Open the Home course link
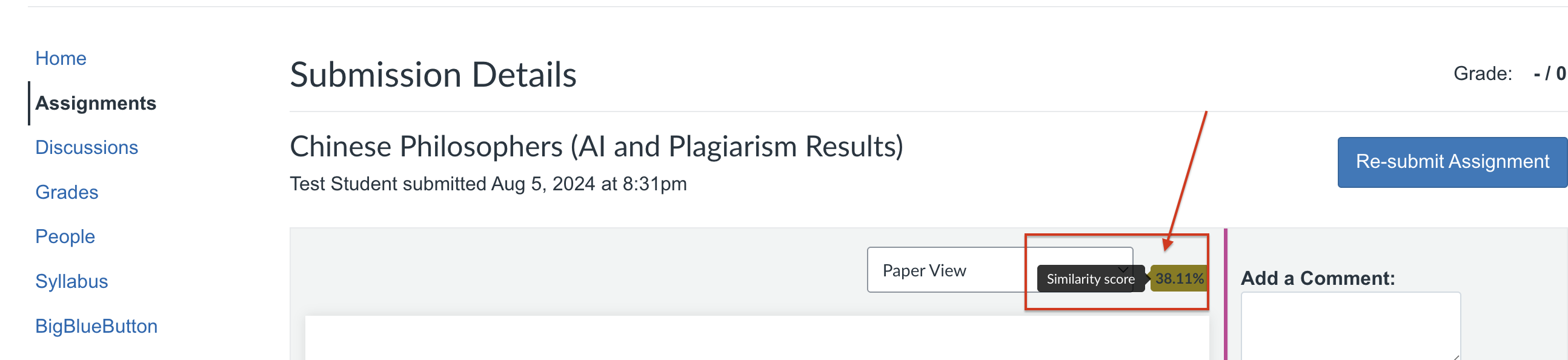Viewport: 1568px width, 360px height. (x=61, y=58)
